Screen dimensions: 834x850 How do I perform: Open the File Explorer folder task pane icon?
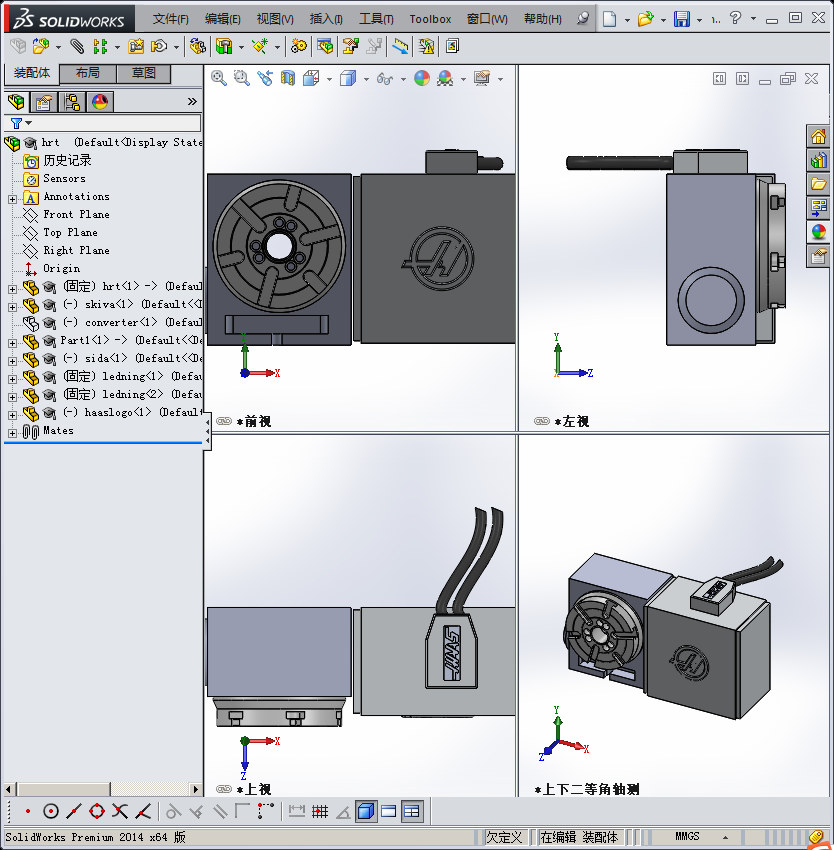[x=818, y=184]
